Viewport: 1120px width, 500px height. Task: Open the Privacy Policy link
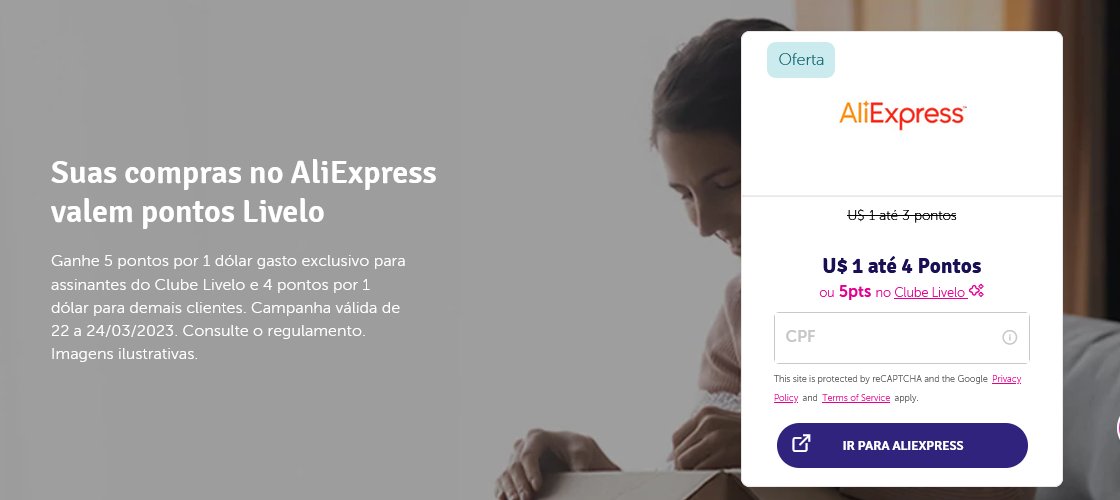898,388
